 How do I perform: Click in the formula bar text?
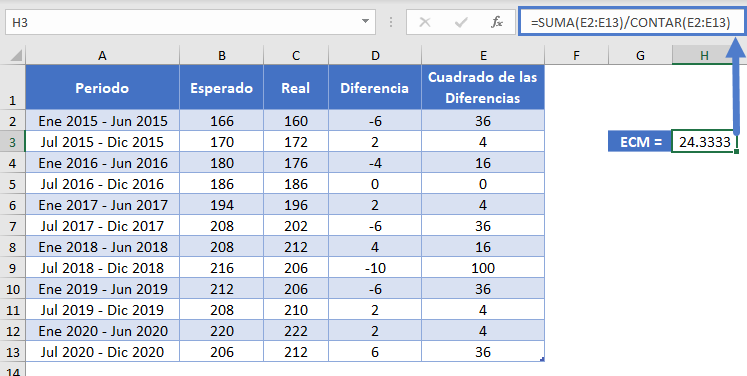(x=631, y=22)
